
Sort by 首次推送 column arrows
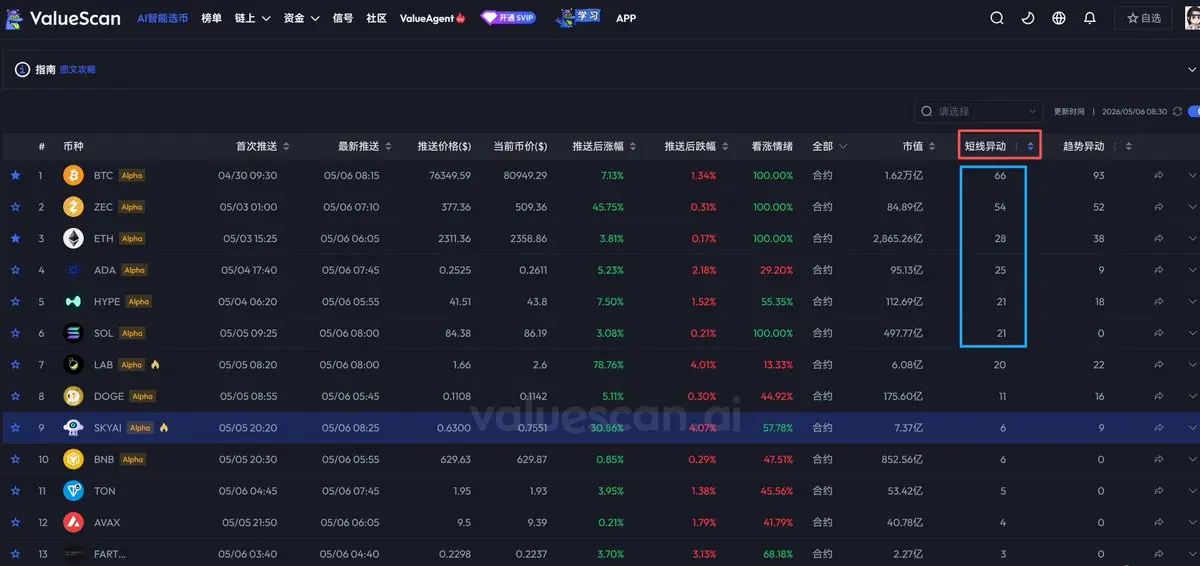click(287, 146)
